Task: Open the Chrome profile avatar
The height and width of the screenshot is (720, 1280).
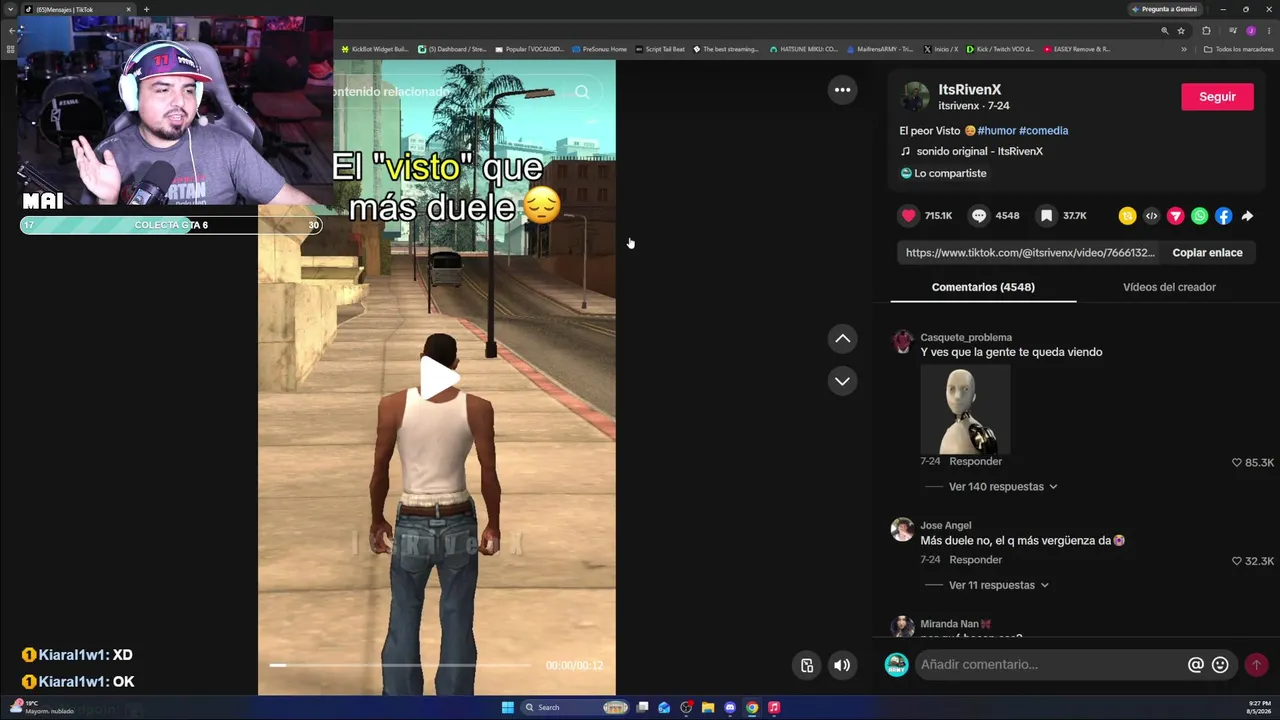Action: 1250,31
